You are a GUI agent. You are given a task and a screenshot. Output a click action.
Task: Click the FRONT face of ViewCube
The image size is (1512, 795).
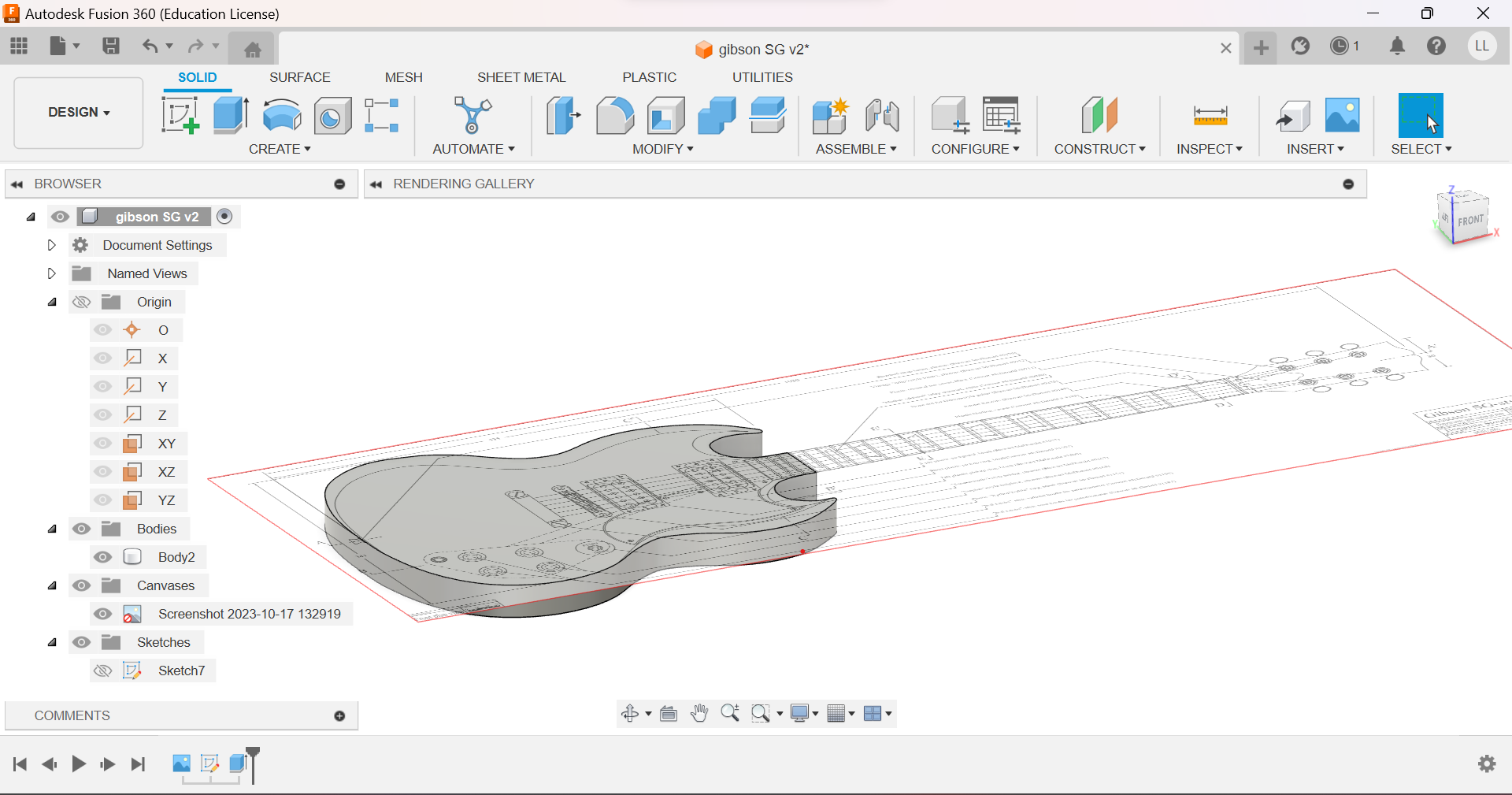pyautogui.click(x=1469, y=220)
